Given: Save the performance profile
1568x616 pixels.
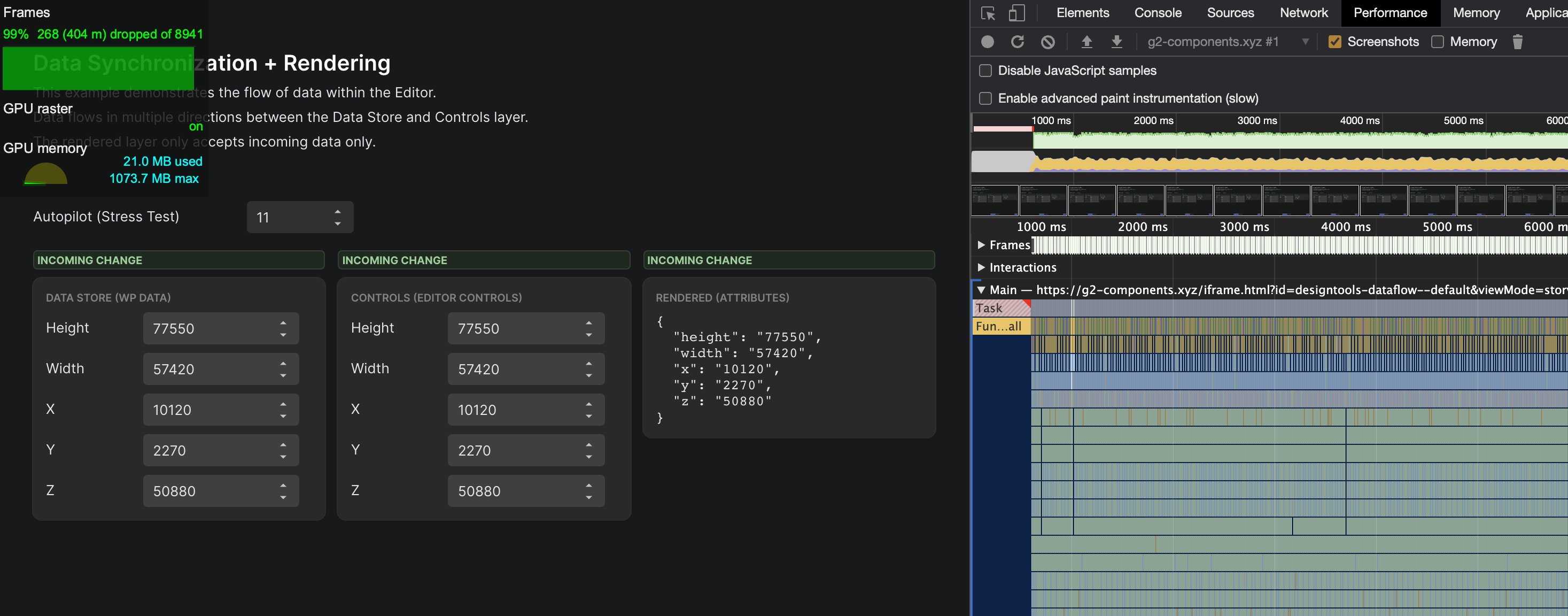Looking at the screenshot, I should pyautogui.click(x=1087, y=41).
